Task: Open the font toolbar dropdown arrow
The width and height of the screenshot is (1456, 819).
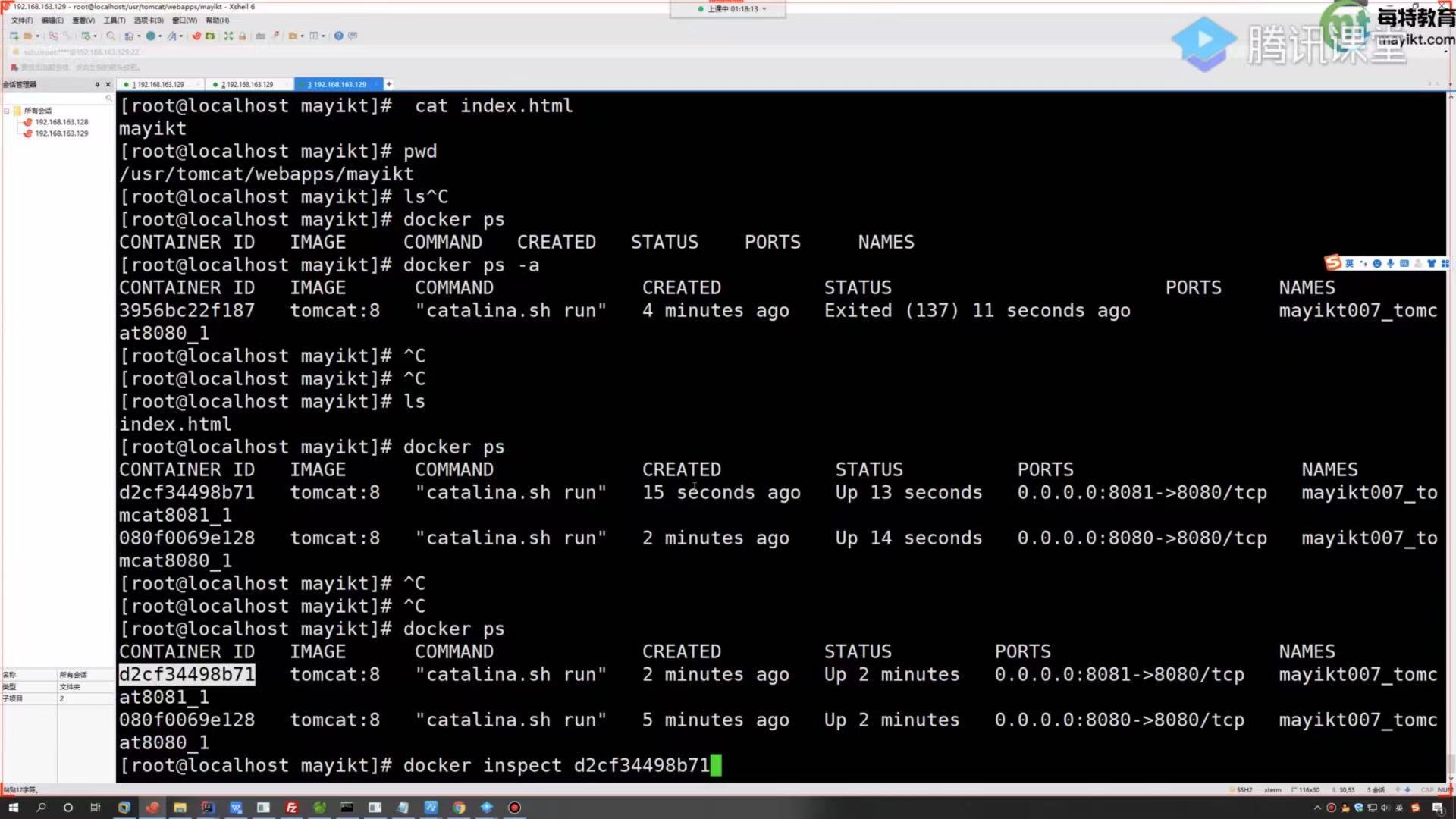Action: point(181,36)
